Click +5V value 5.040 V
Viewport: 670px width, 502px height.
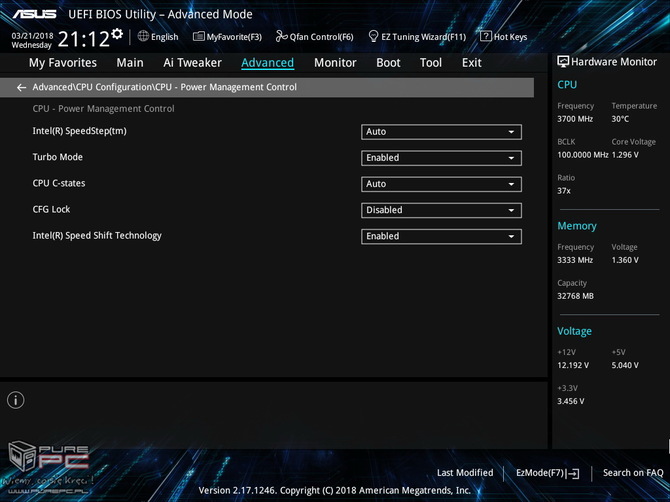(x=625, y=365)
